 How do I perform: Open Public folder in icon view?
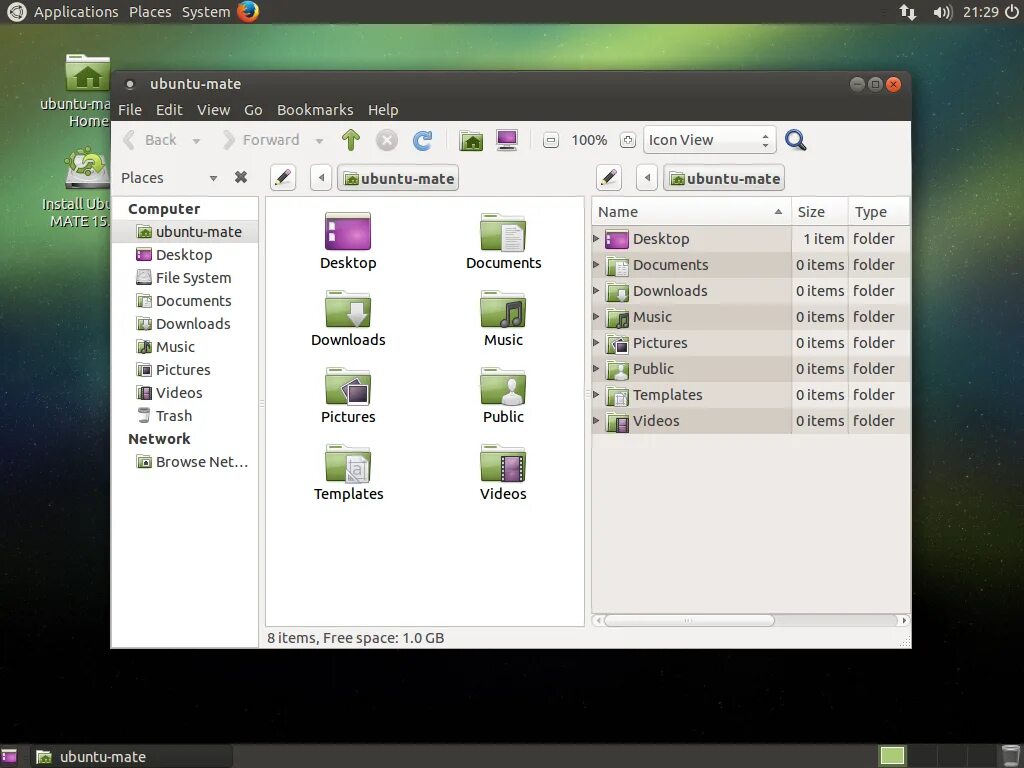tap(503, 396)
